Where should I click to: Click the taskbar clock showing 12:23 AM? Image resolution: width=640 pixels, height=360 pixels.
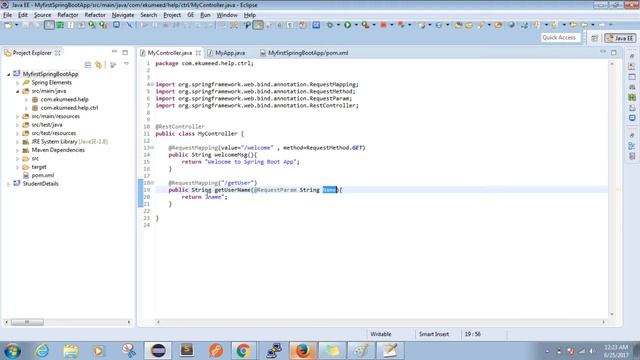pos(616,351)
